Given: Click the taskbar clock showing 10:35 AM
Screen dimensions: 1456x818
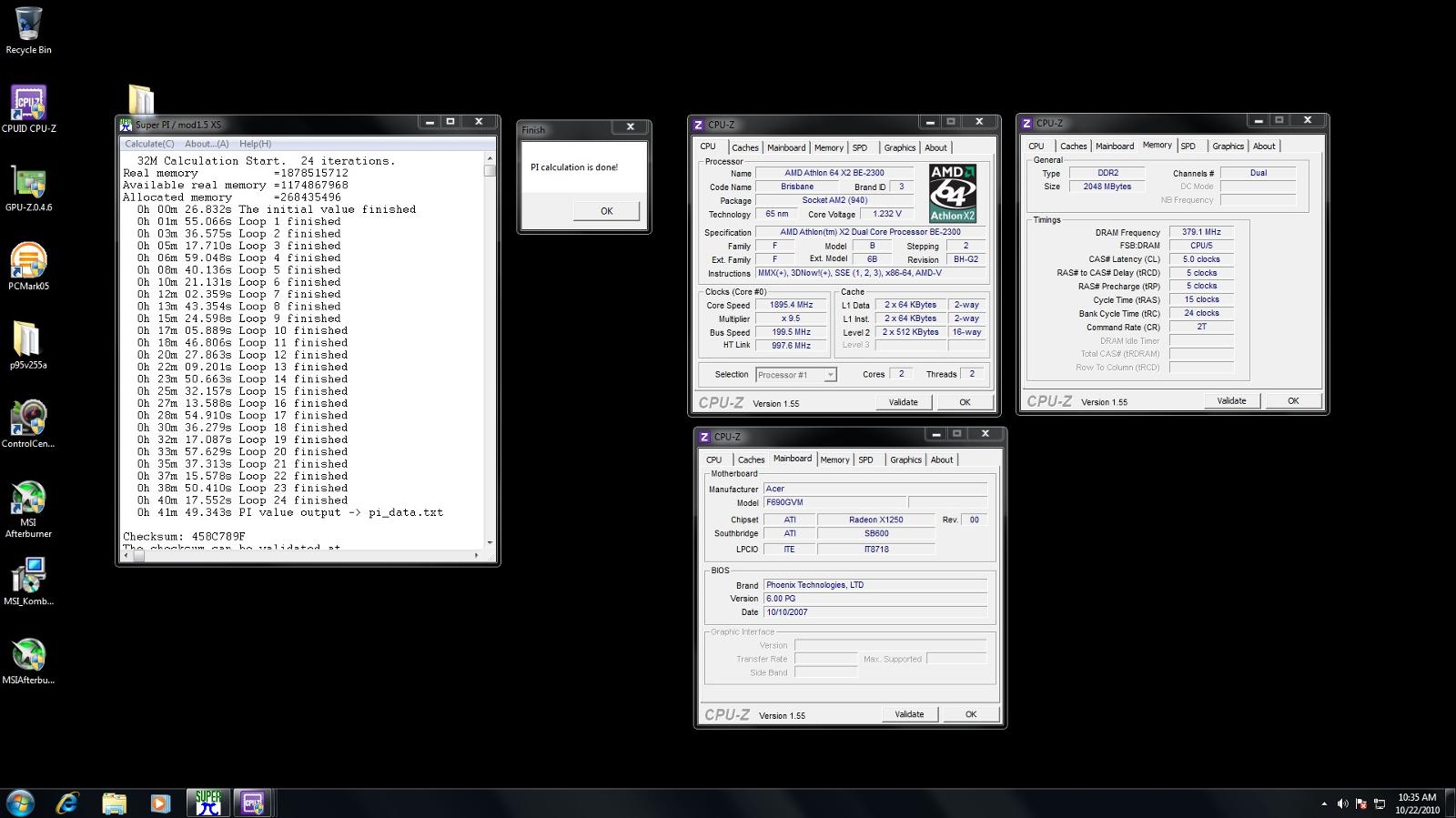Looking at the screenshot, I should [1417, 803].
